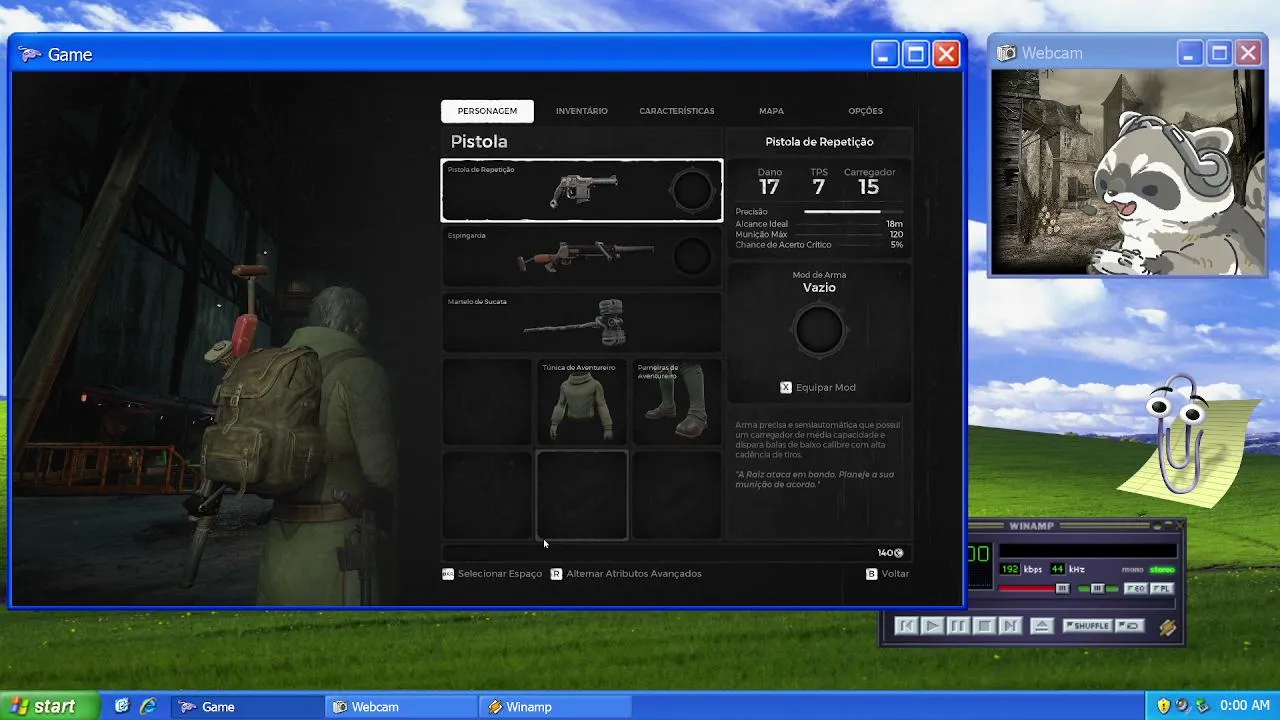Switch to the Inventário tab
The width and height of the screenshot is (1280, 720).
[x=582, y=111]
